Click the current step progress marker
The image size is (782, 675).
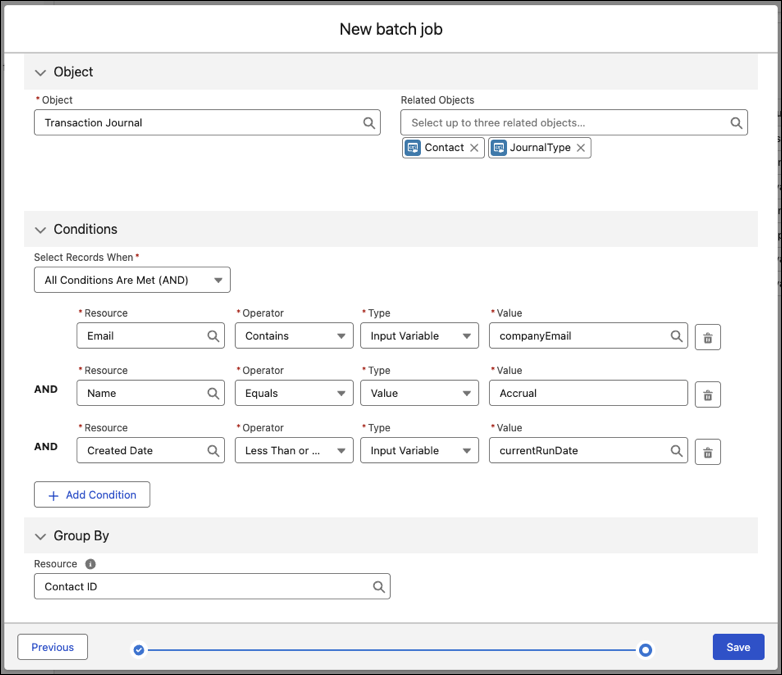tap(645, 650)
